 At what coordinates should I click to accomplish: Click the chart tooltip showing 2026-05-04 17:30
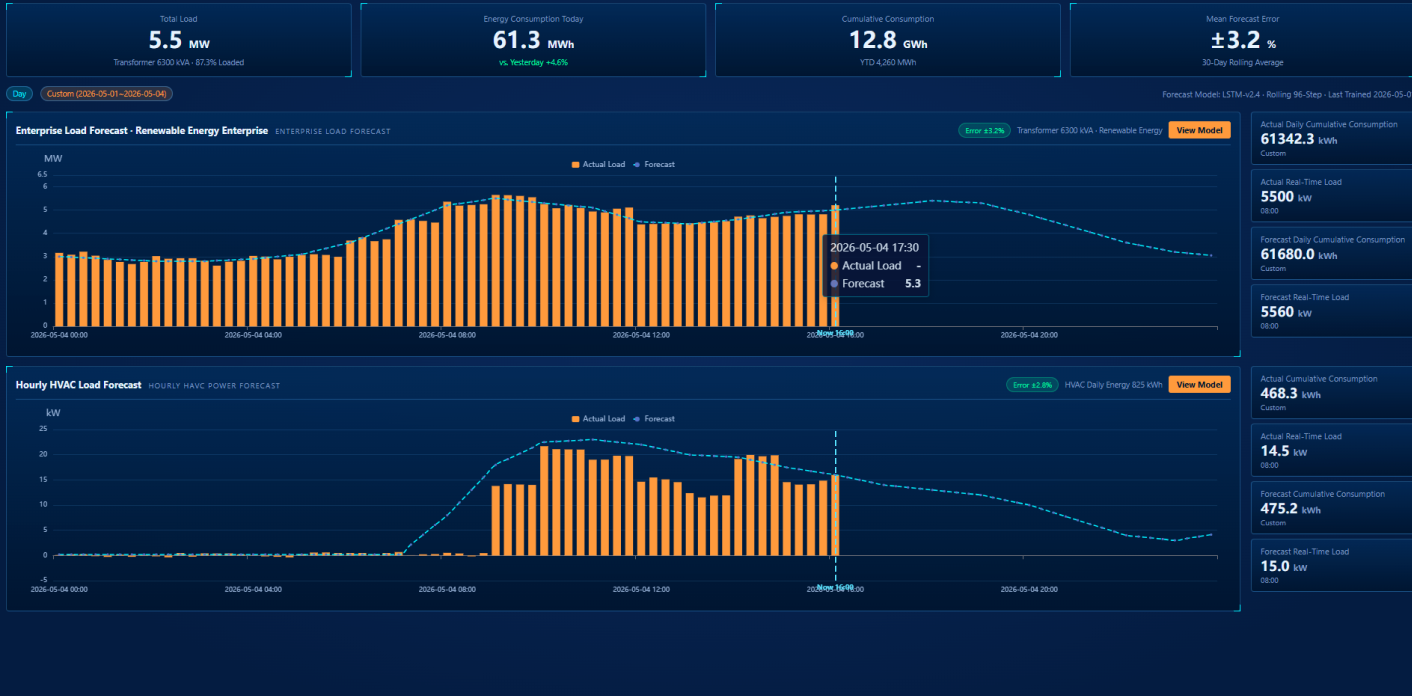coord(875,265)
